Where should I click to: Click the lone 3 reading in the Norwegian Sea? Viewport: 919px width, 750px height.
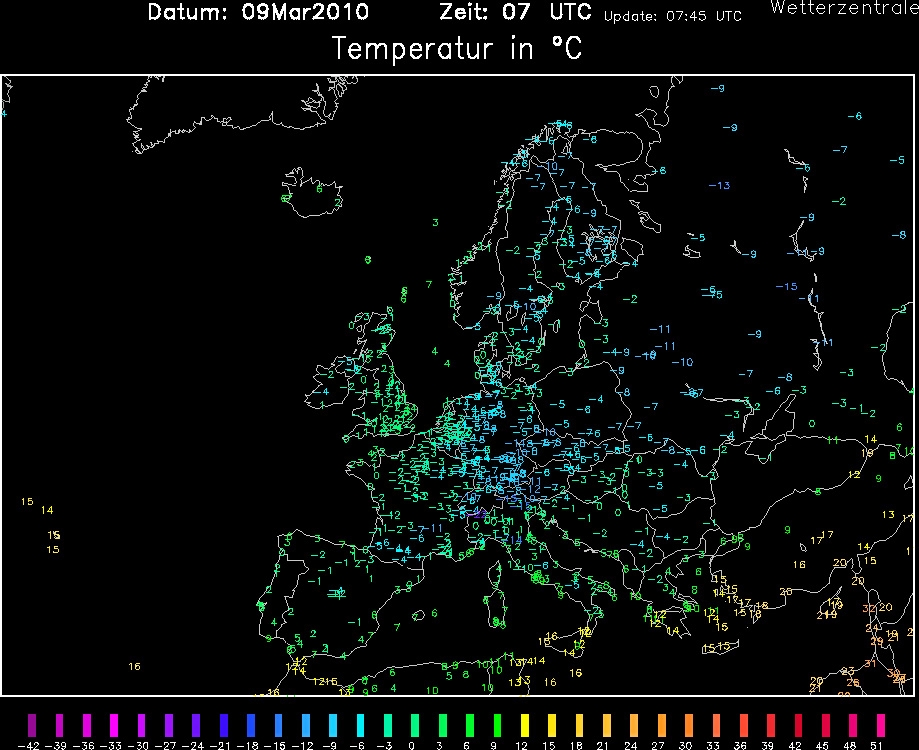coord(435,223)
